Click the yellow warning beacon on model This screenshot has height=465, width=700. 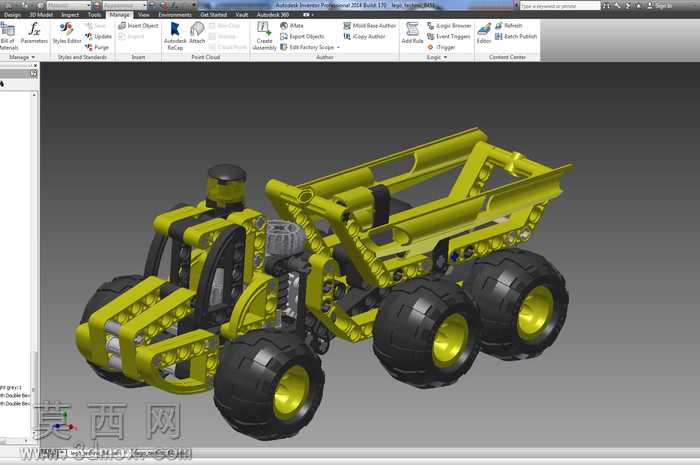tap(227, 186)
